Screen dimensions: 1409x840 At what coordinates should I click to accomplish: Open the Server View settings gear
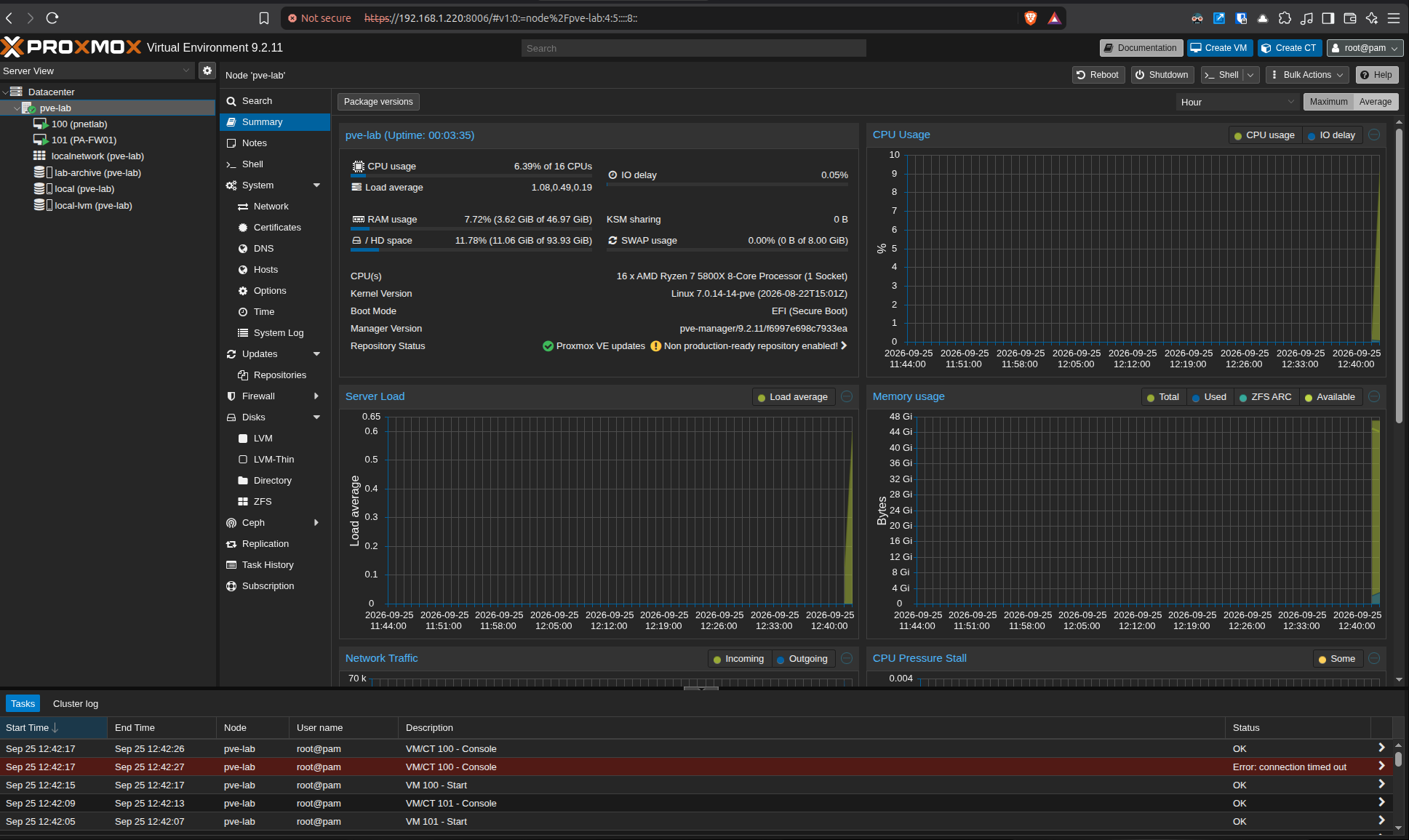tap(207, 71)
